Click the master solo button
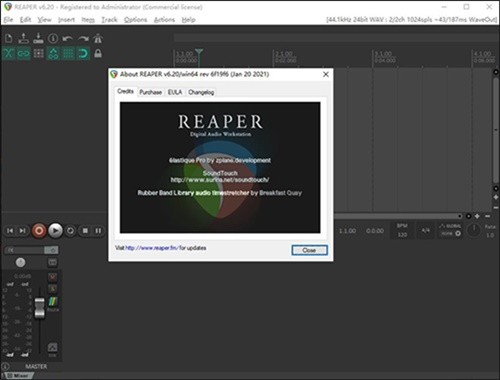 click(52, 288)
